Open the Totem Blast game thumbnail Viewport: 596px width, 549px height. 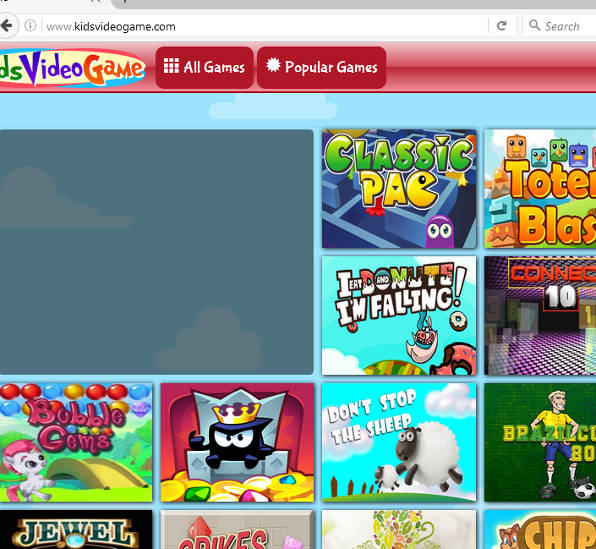coord(540,189)
